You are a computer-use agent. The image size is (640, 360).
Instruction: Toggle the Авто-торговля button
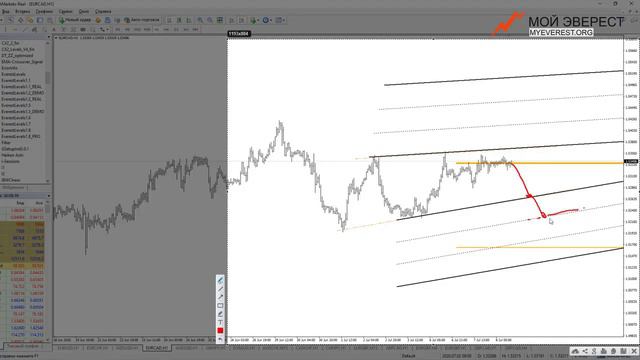click(142, 20)
